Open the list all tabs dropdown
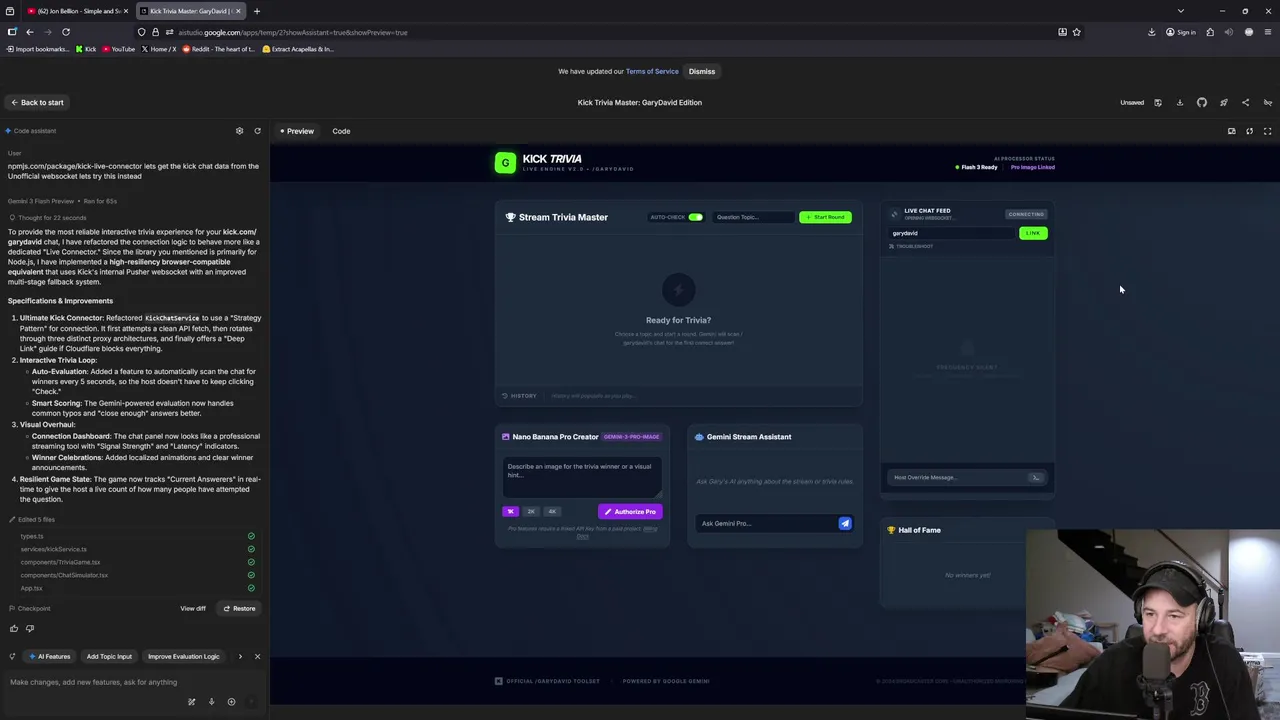This screenshot has width=1280, height=720. click(1181, 11)
